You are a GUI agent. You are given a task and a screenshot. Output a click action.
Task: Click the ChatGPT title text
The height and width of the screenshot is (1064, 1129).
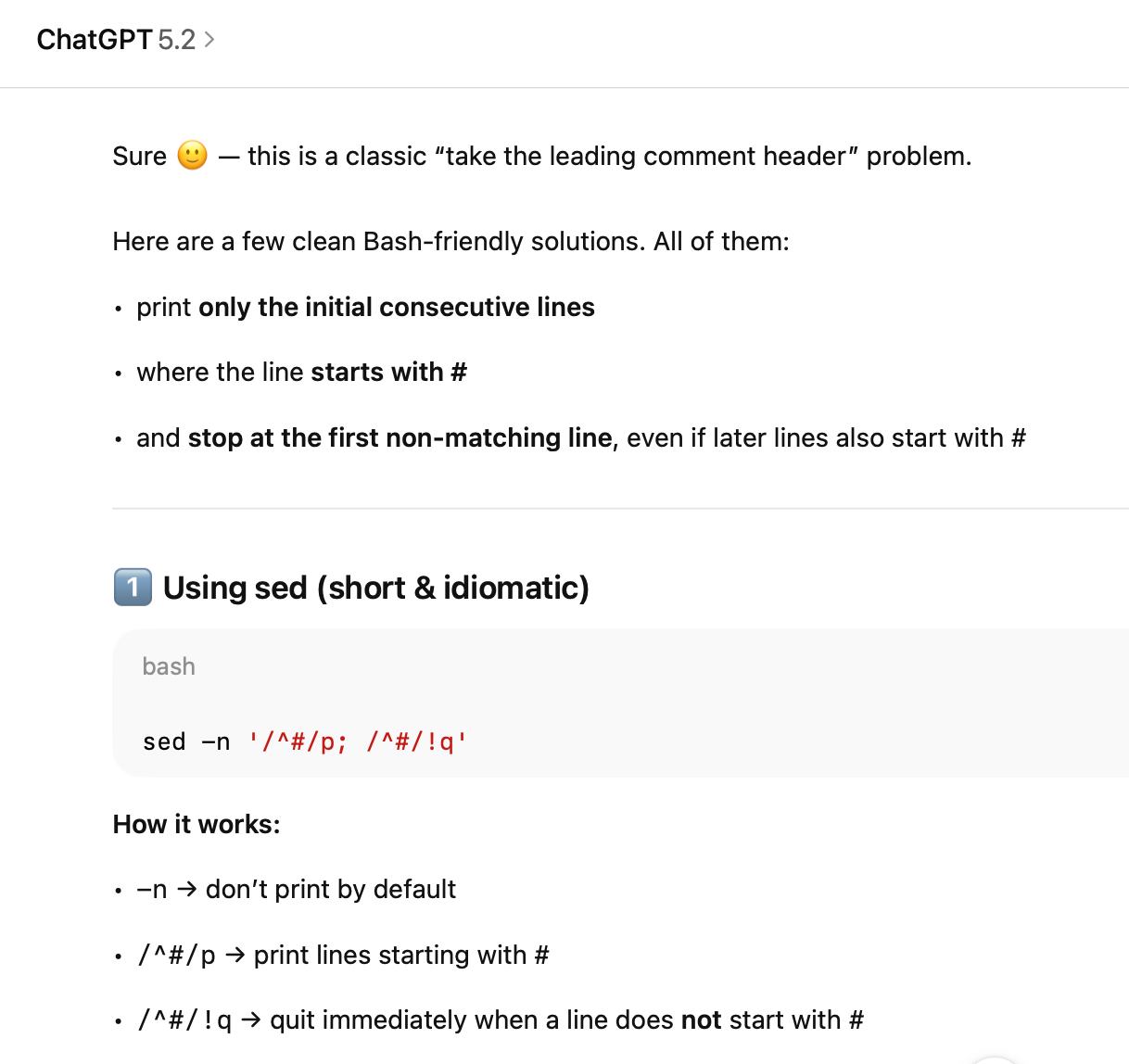point(94,40)
